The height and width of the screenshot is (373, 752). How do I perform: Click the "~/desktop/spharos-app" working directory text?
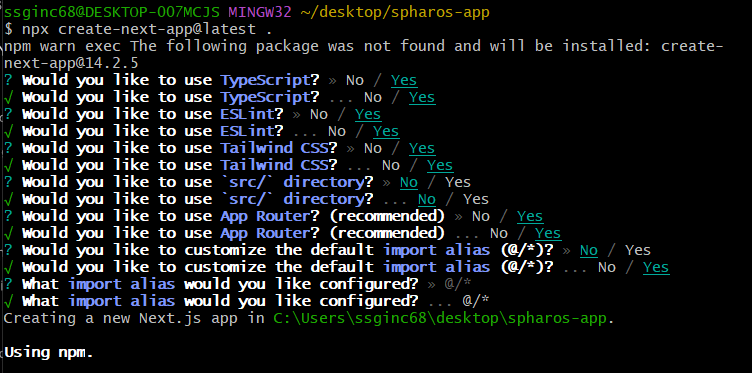click(x=395, y=13)
